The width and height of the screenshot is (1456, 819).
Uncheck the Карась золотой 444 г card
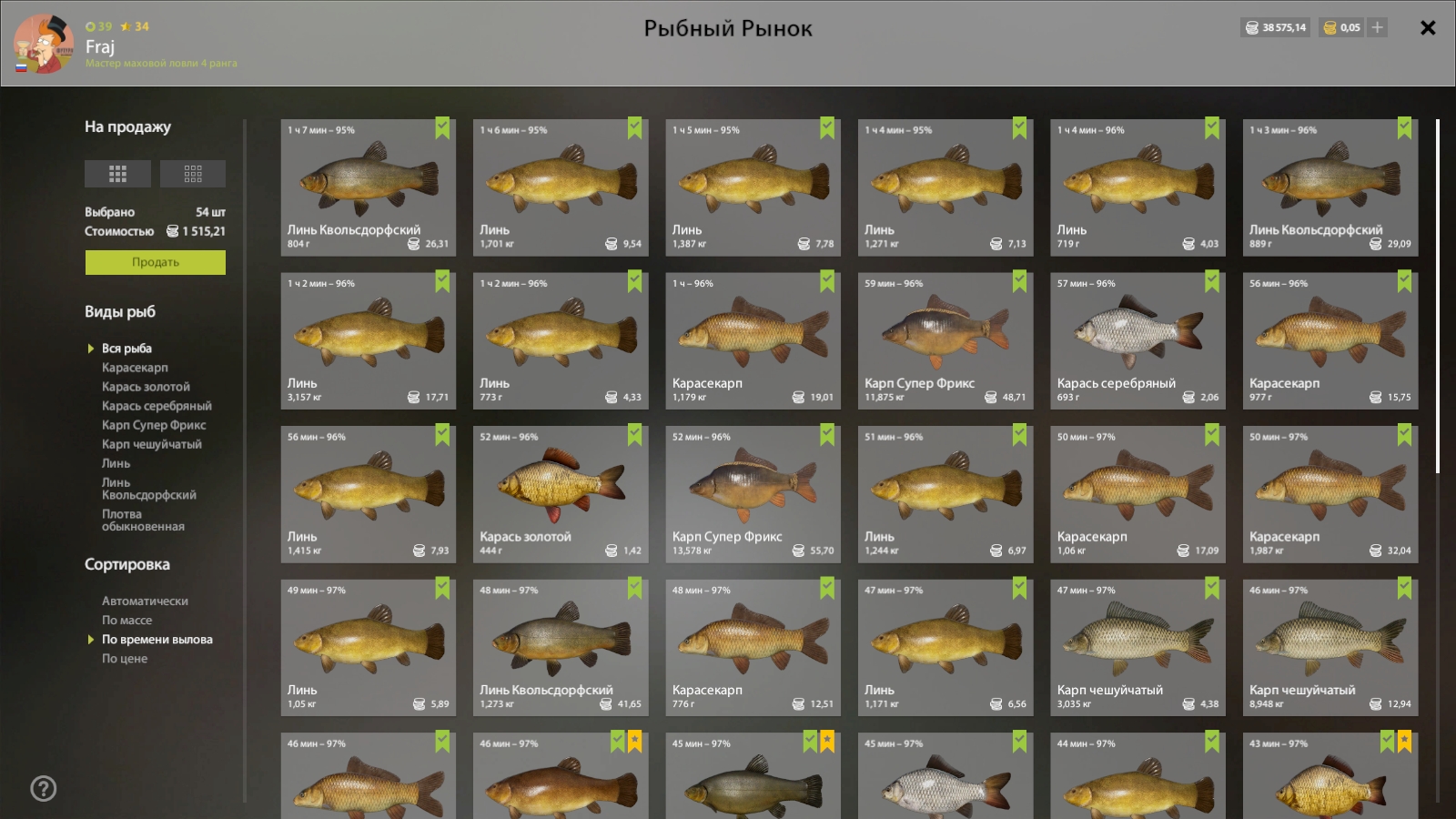[x=635, y=435]
